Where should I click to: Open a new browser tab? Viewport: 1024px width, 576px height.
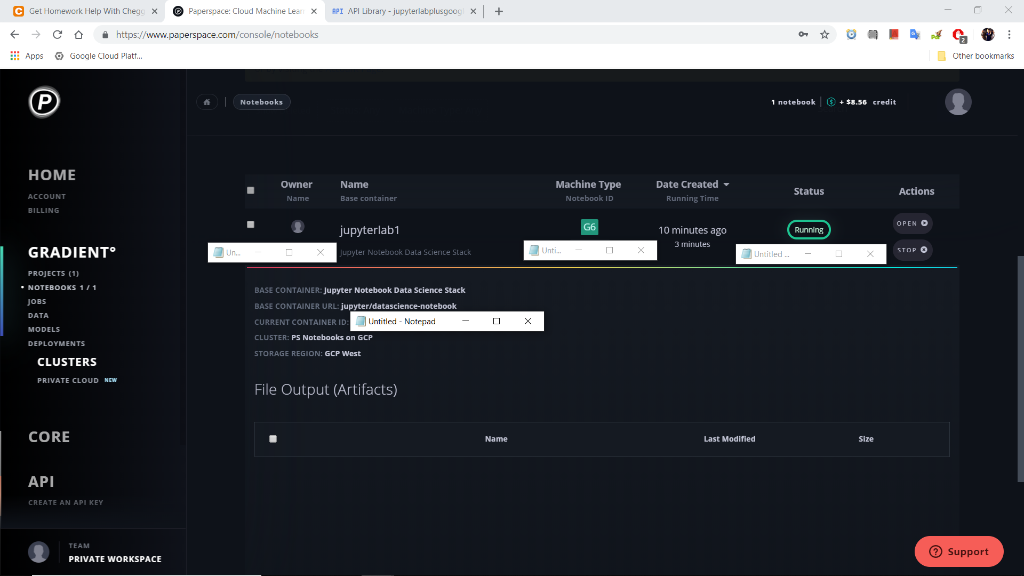pyautogui.click(x=499, y=11)
